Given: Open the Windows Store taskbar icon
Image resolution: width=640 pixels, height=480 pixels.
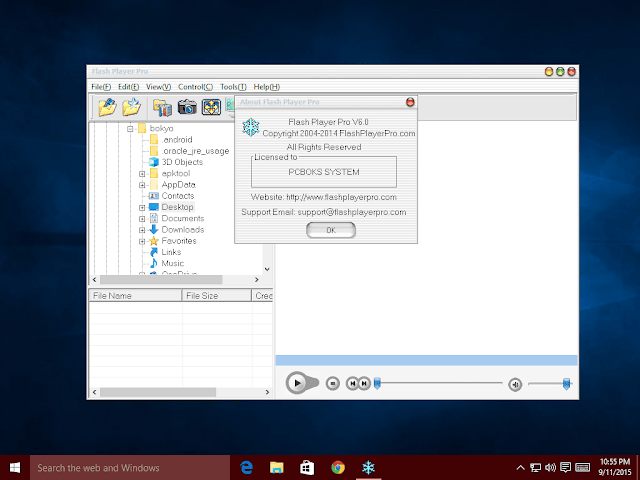Looking at the screenshot, I should pos(307,467).
